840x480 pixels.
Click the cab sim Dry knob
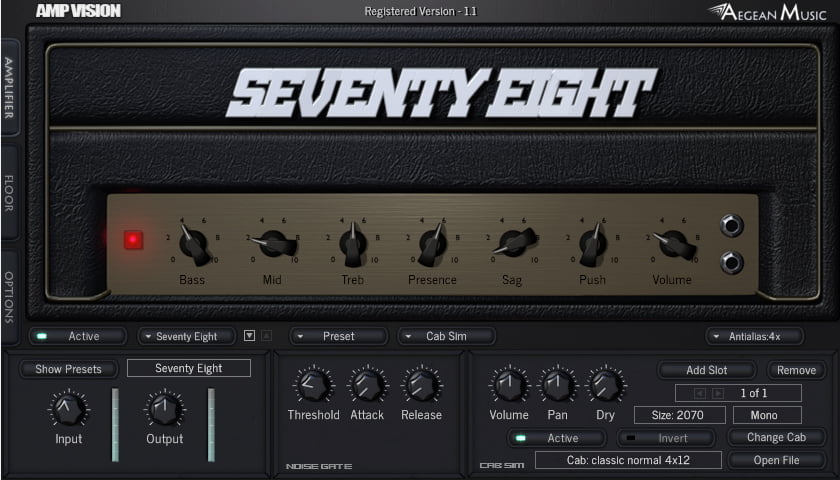(606, 385)
